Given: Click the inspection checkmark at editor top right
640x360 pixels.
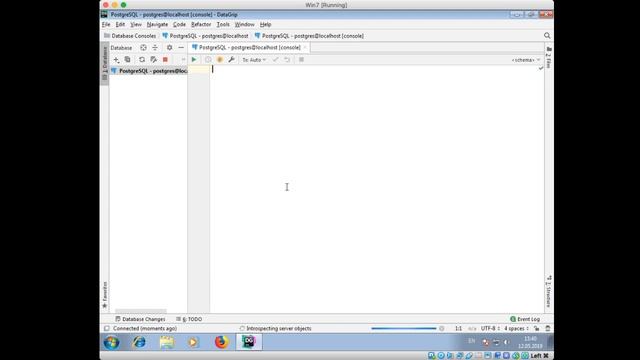Looking at the screenshot, I should 541,69.
